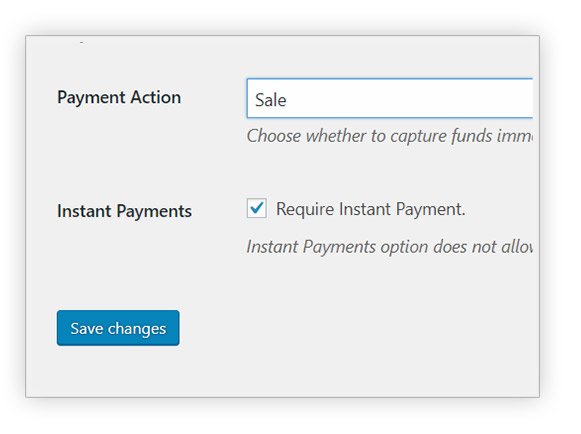Click the checkmark icon beside Require Instant Payment
This screenshot has height=434, width=581.
click(257, 208)
